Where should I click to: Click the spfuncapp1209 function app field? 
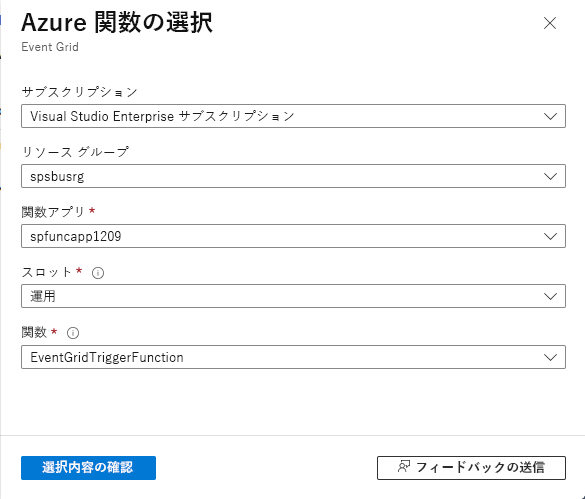coord(293,236)
